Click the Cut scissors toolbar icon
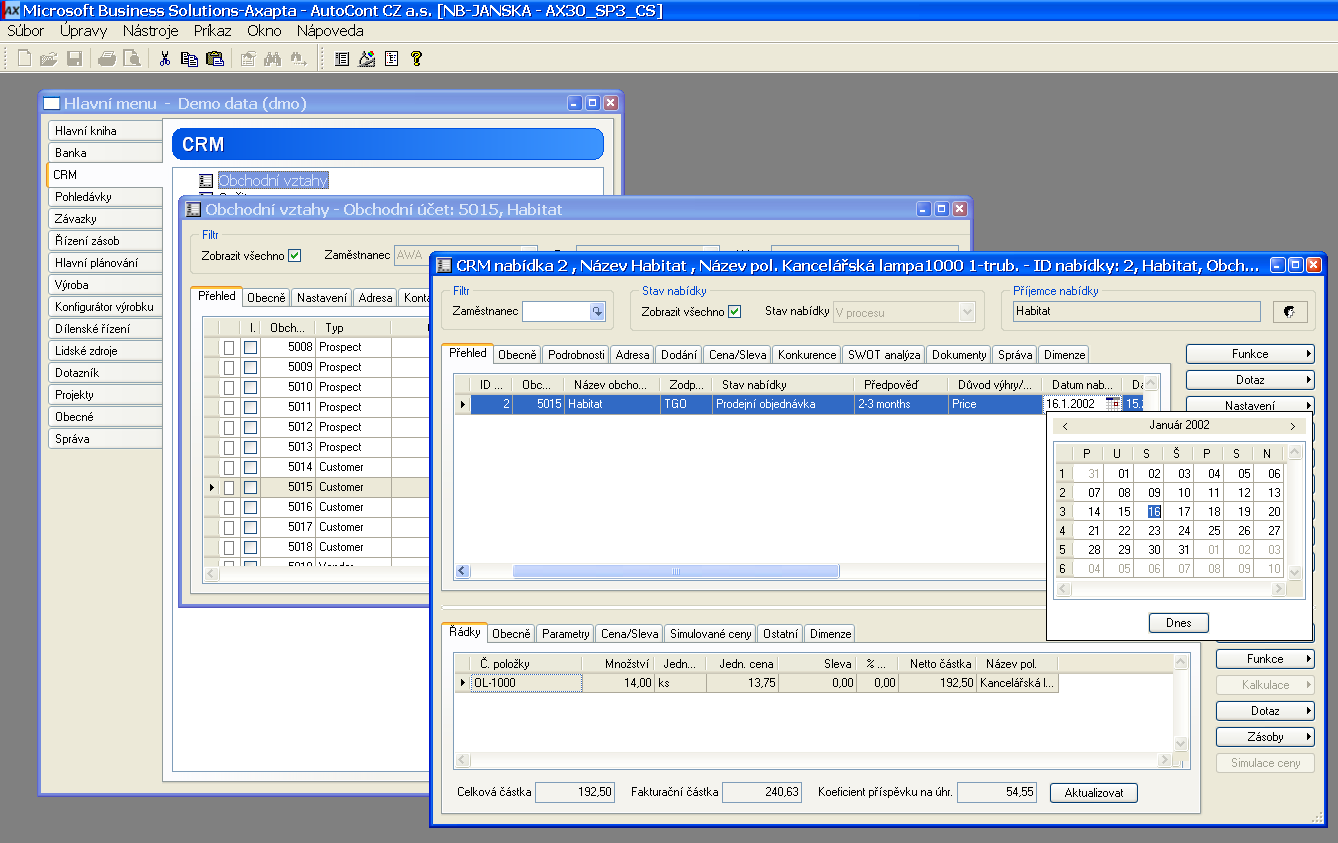Screen dimensions: 1338x843 point(165,59)
